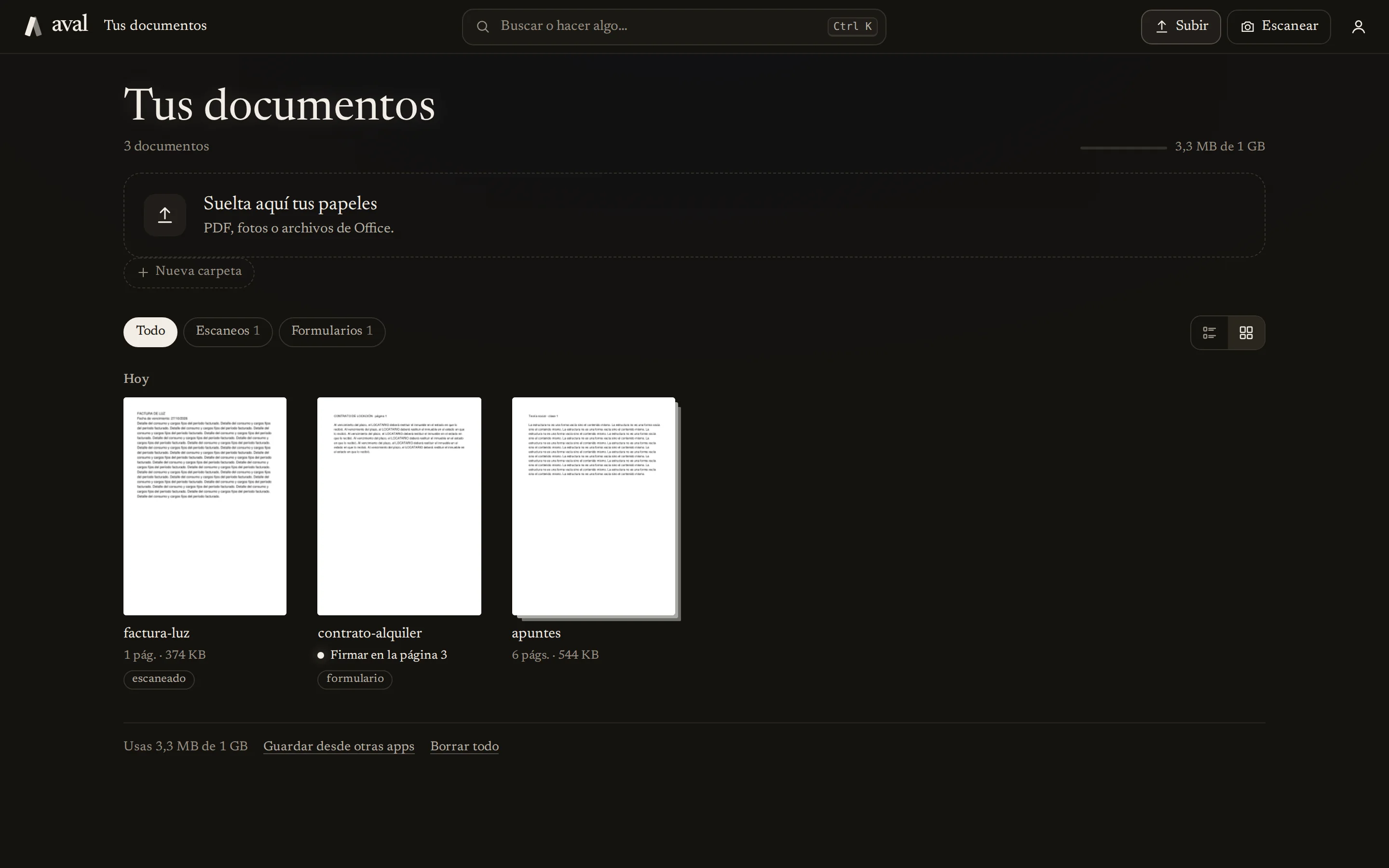Click the contrato-alquiler file name
The height and width of the screenshot is (868, 1389).
369,633
